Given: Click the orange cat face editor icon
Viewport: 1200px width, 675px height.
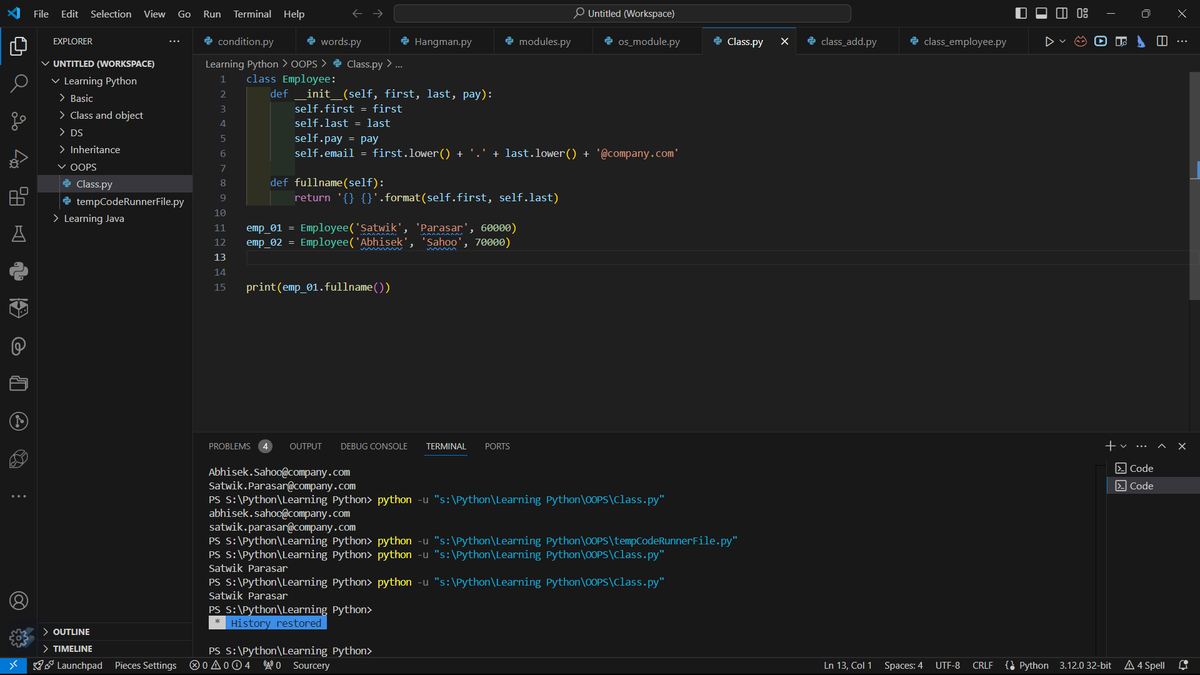Looking at the screenshot, I should [1080, 41].
